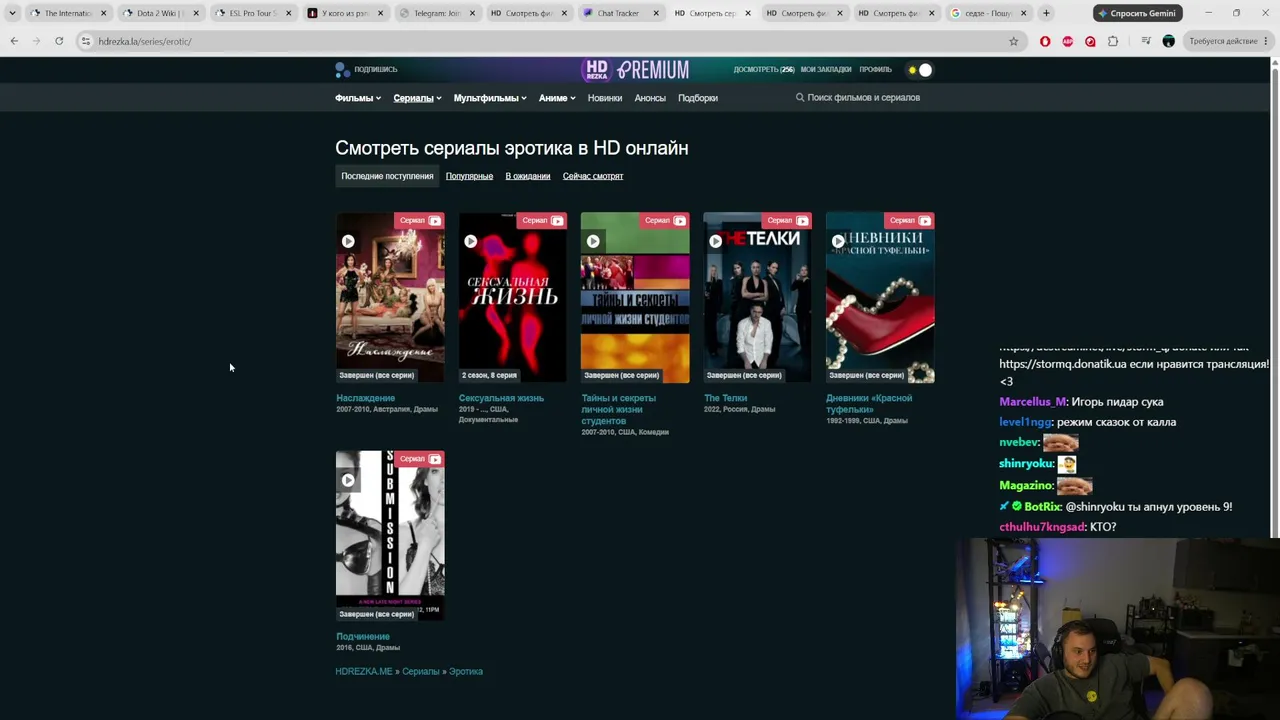Image resolution: width=1280 pixels, height=720 pixels.
Task: Toggle the dark/light theme switch
Action: tap(919, 70)
